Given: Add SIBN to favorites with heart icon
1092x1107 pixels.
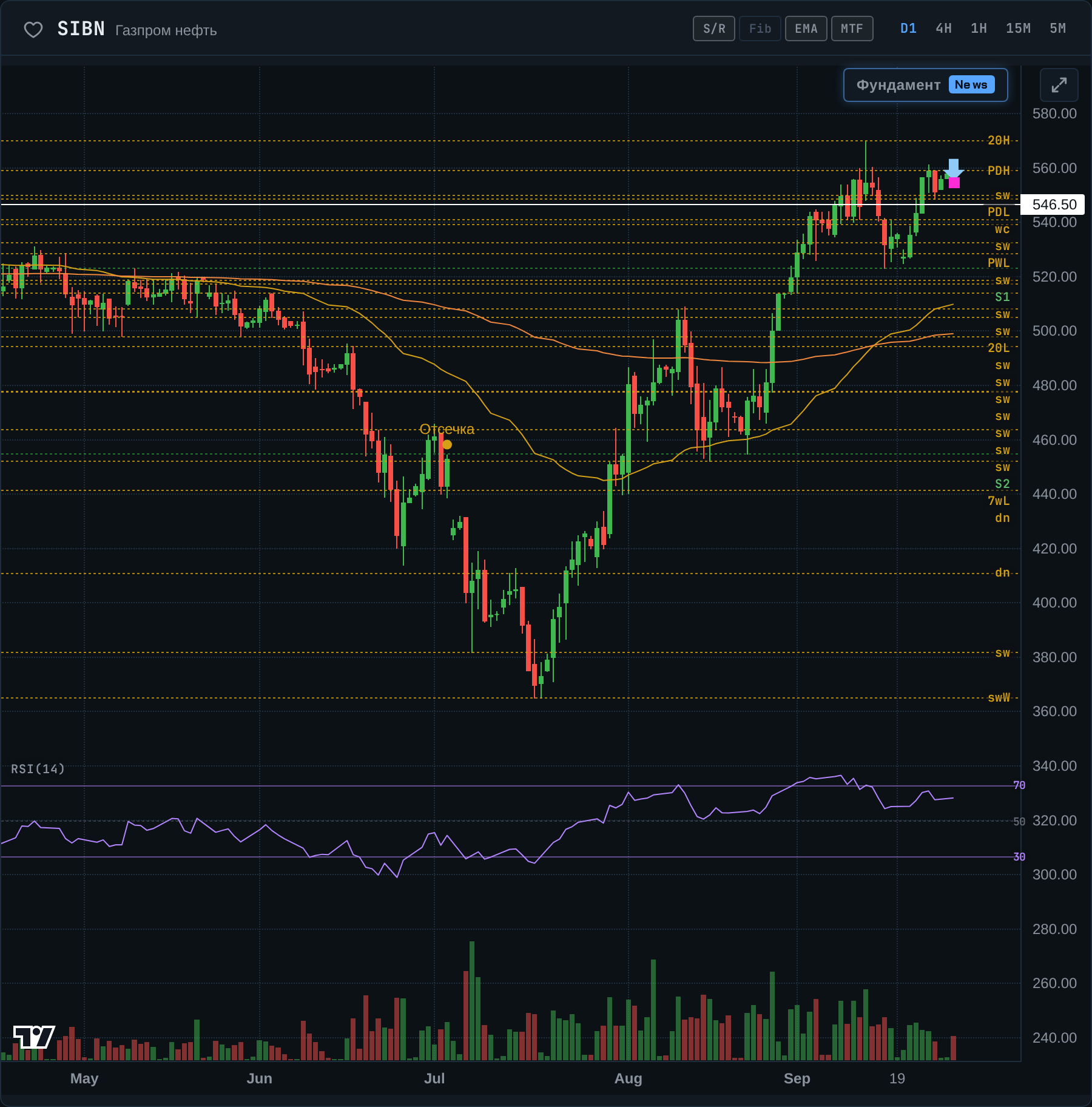Looking at the screenshot, I should point(33,29).
